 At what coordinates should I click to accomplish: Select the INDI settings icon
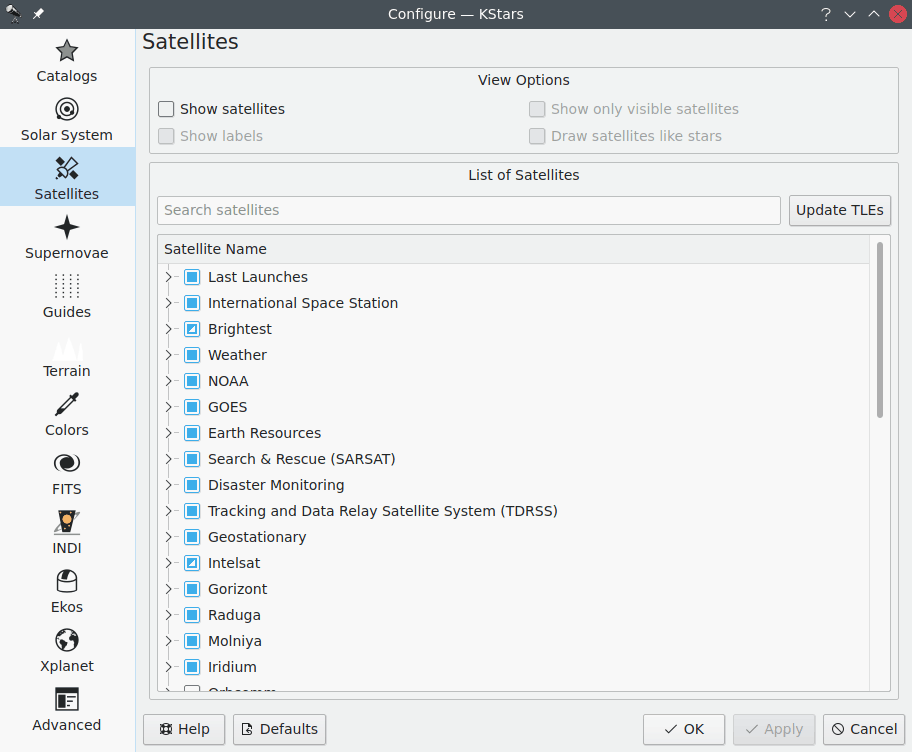click(x=66, y=531)
